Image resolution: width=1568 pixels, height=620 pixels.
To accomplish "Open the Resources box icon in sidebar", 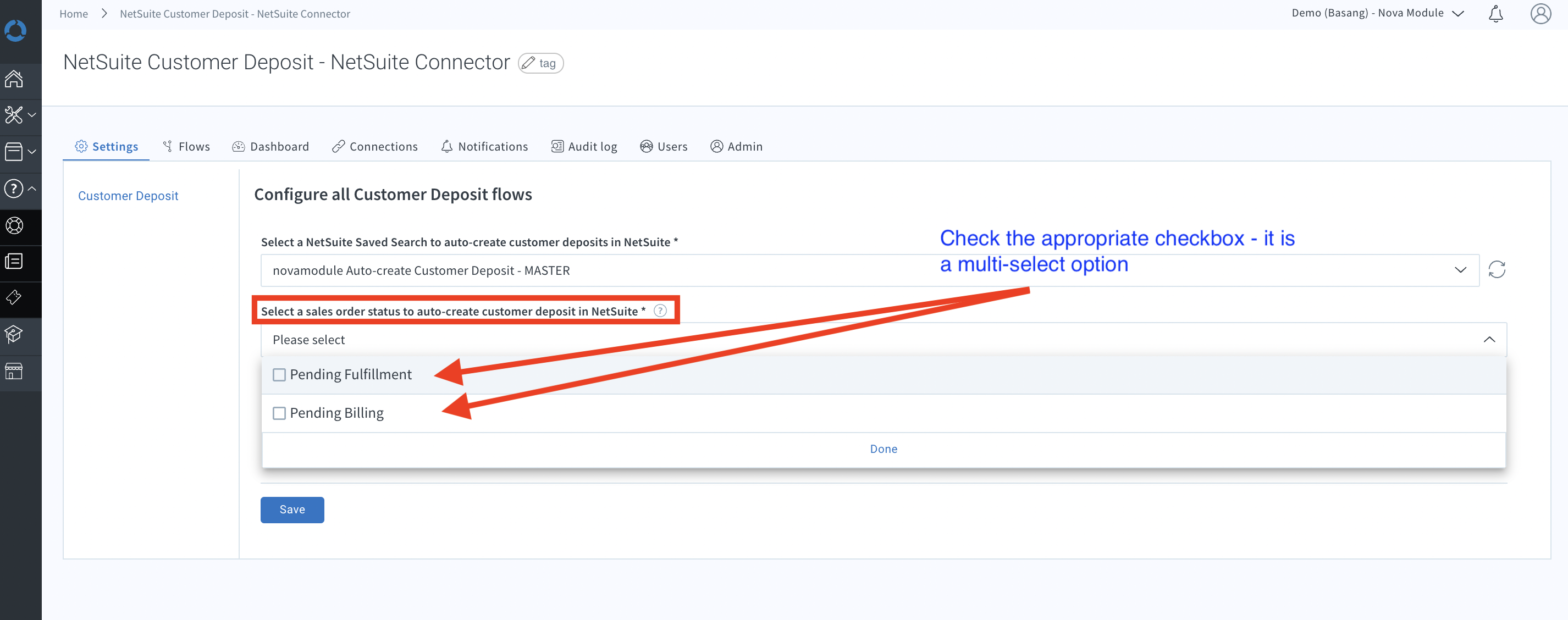I will click(13, 152).
